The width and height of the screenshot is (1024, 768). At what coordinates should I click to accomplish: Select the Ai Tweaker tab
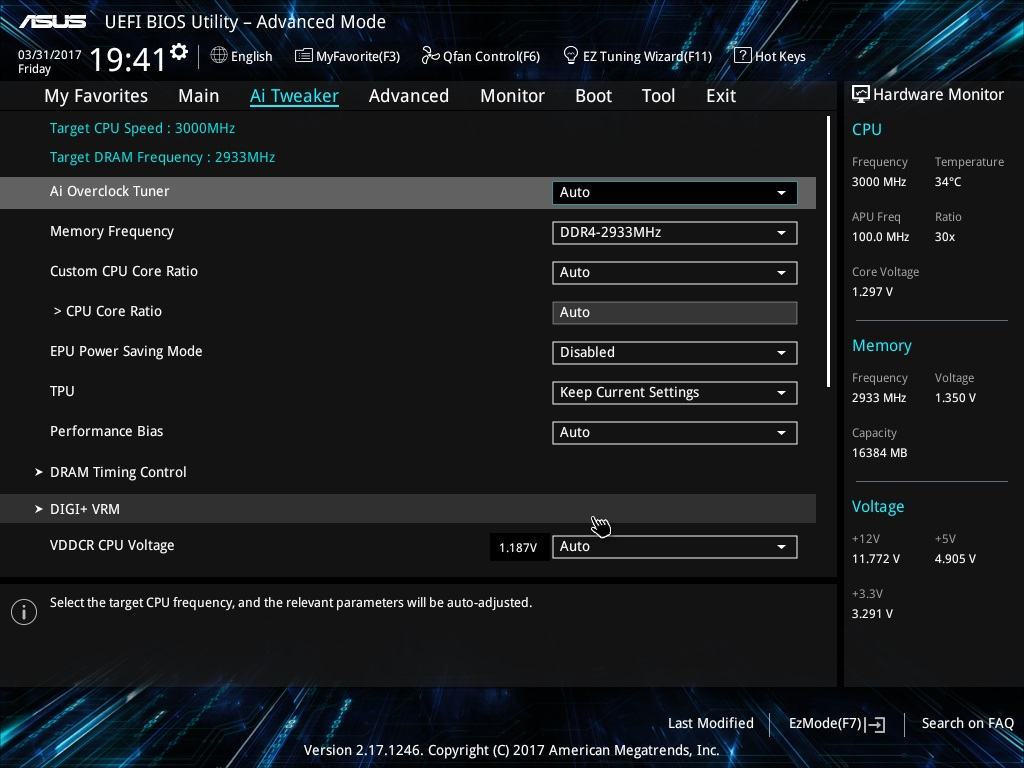coord(294,96)
